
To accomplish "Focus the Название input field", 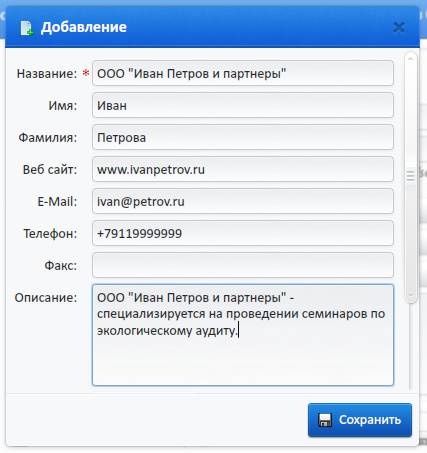I will 243,73.
